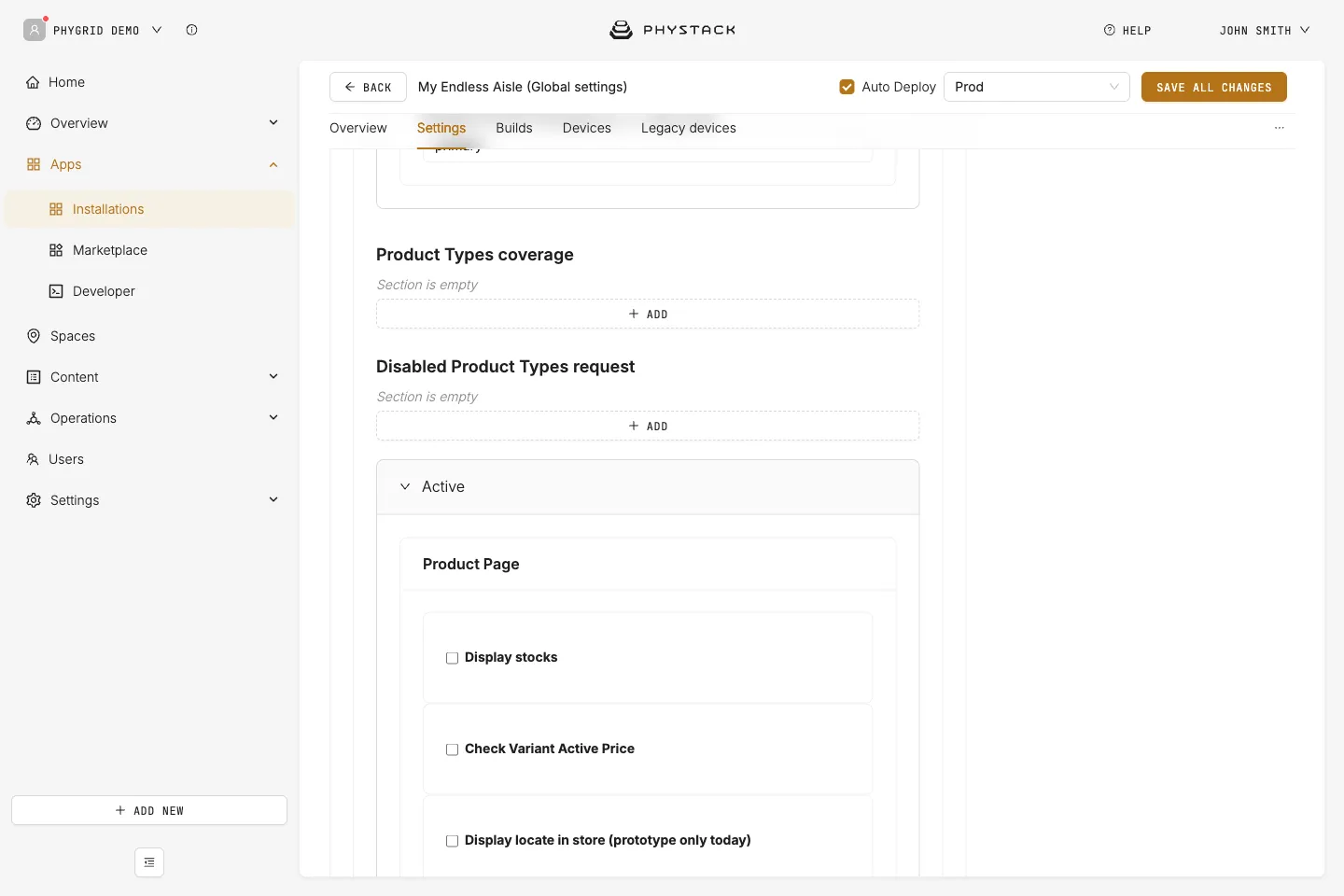1344x896 pixels.
Task: Switch to the Overview tab
Action: (358, 128)
